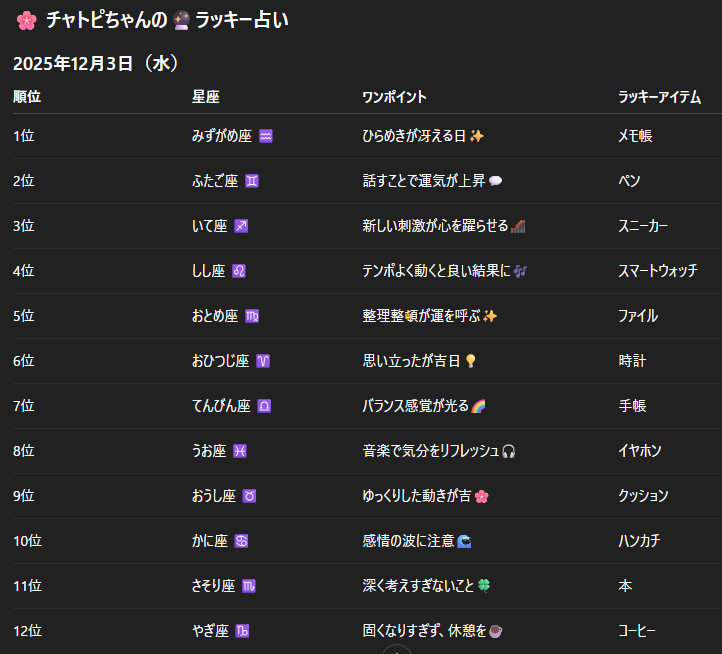Click the light bulb emoji in the 6位 row

pos(471,361)
